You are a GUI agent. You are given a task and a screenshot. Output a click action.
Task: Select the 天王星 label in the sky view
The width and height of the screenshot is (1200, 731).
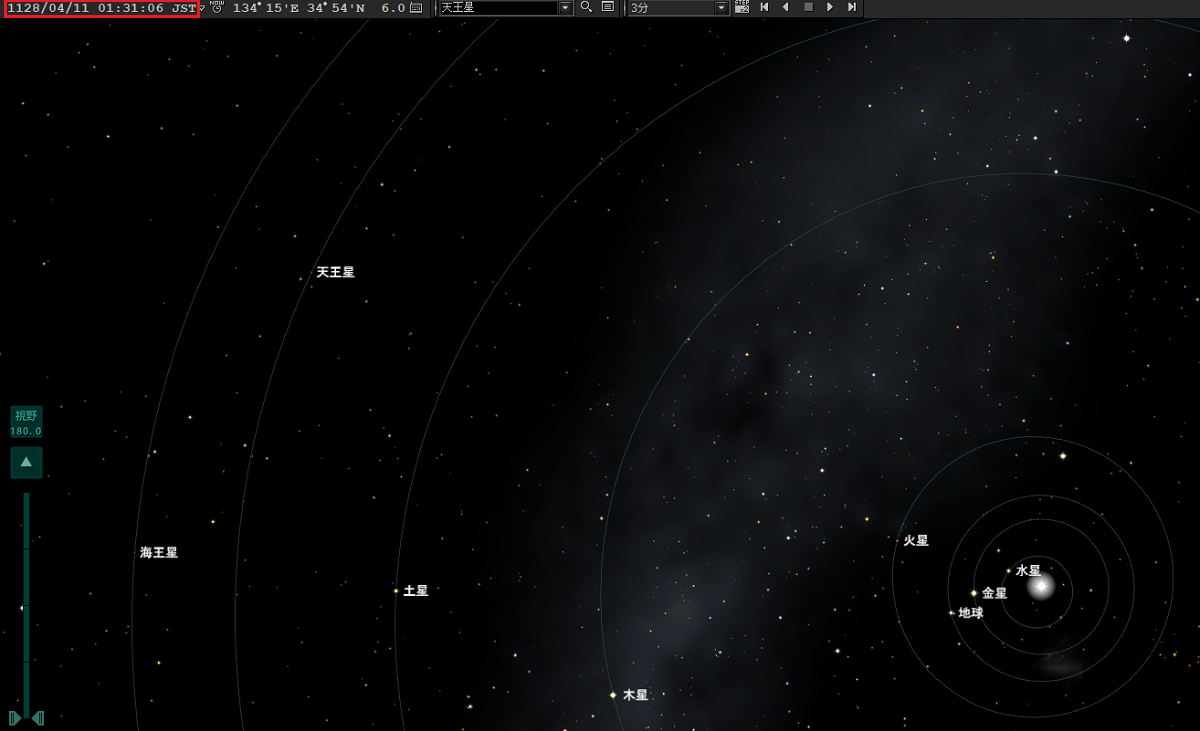pyautogui.click(x=336, y=272)
